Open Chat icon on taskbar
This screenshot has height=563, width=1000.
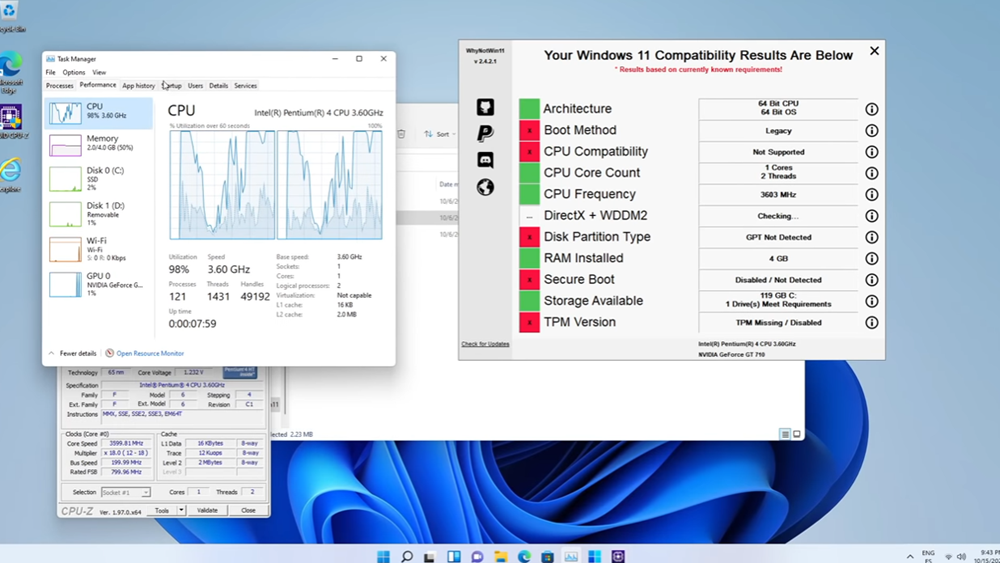[x=477, y=556]
